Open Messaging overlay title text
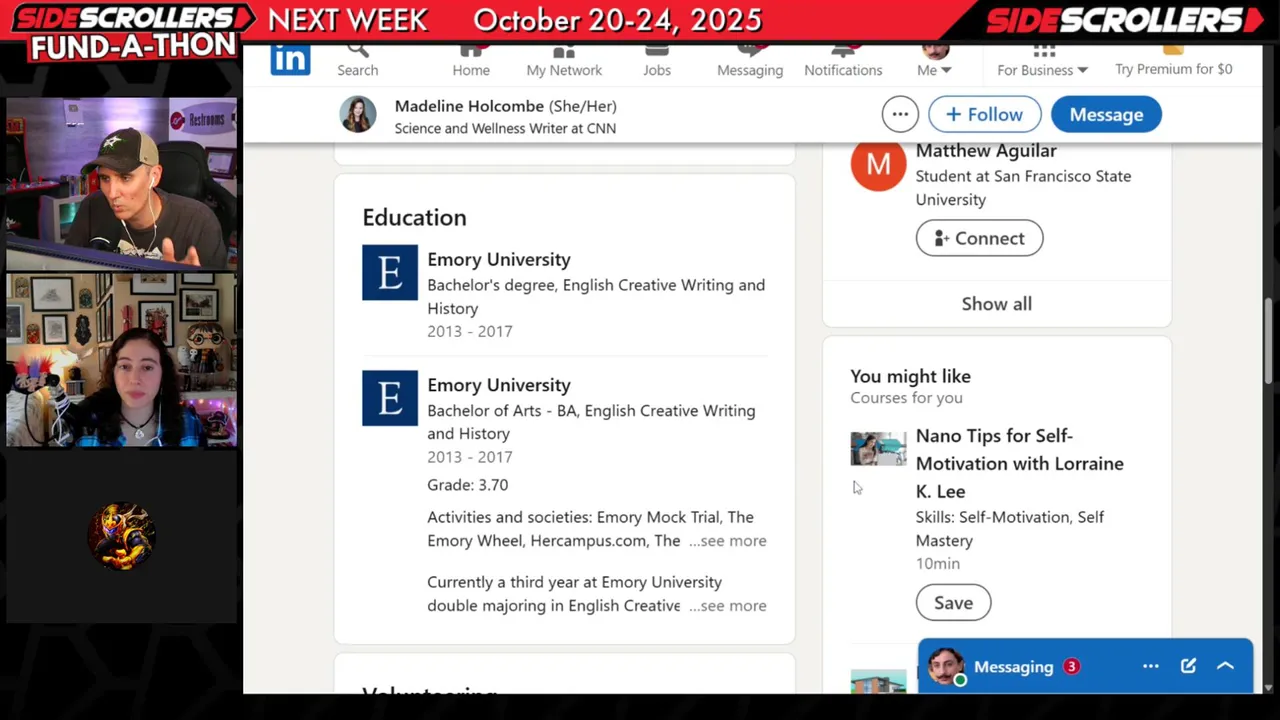The image size is (1280, 720). point(1013,667)
